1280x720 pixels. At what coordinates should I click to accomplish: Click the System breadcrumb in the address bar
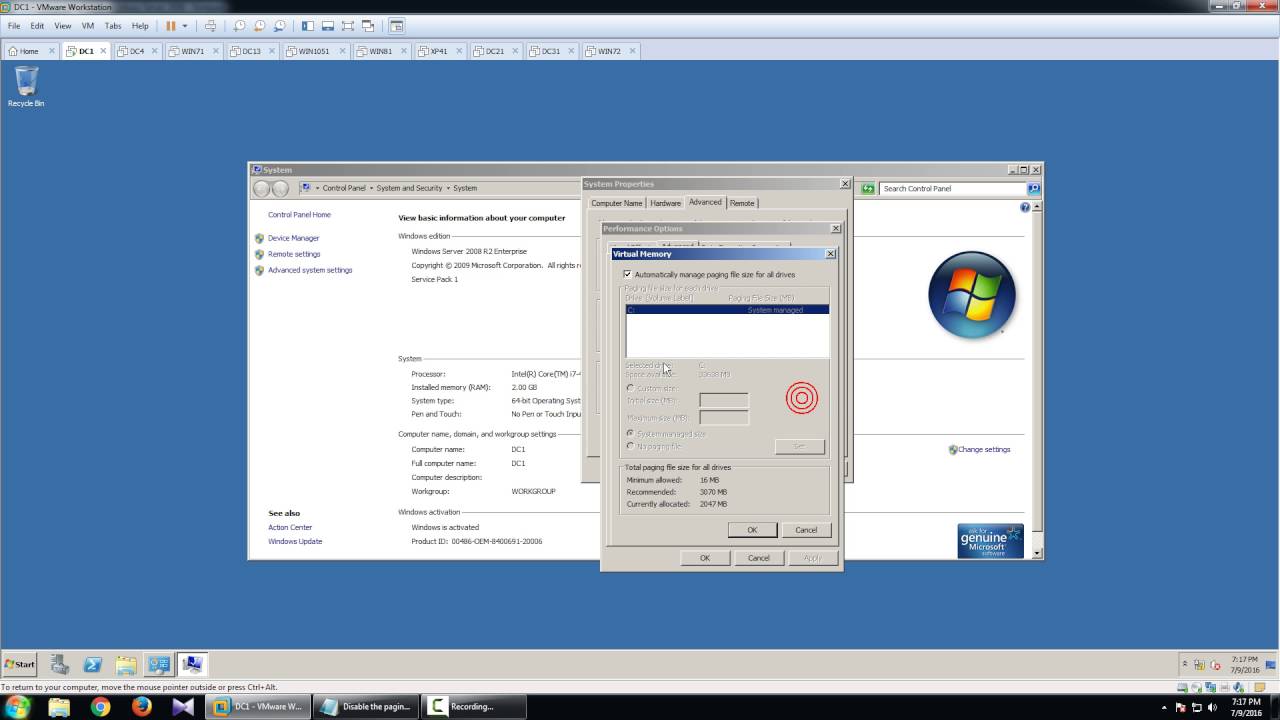coord(465,188)
